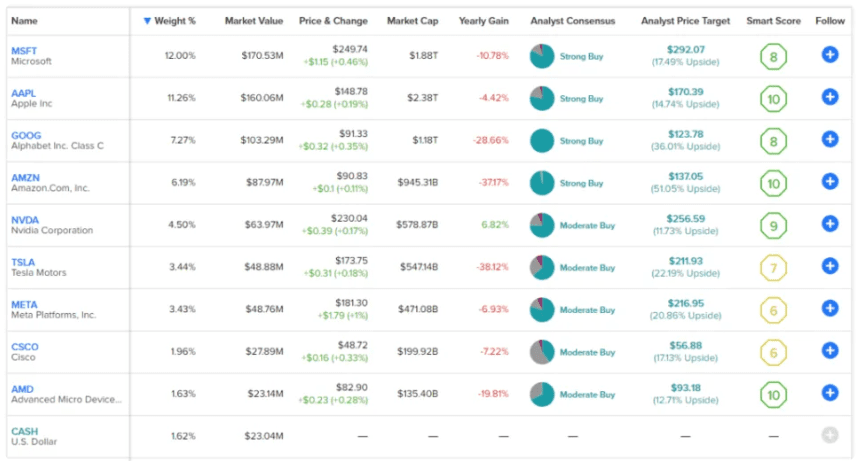Follow META using the plus icon
The height and width of the screenshot is (461, 856).
pos(830,309)
